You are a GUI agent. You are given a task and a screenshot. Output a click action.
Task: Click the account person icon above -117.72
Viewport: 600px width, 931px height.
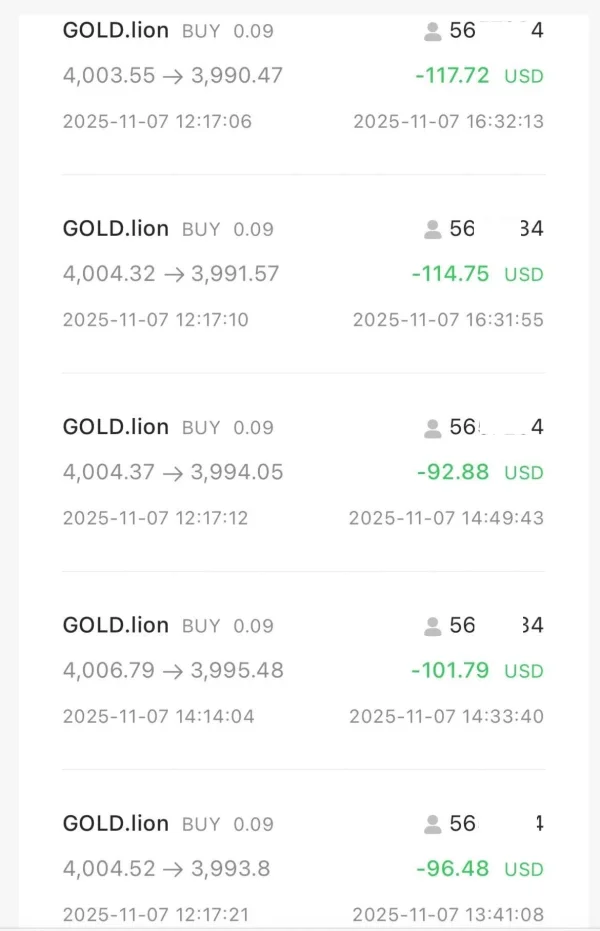tap(433, 31)
